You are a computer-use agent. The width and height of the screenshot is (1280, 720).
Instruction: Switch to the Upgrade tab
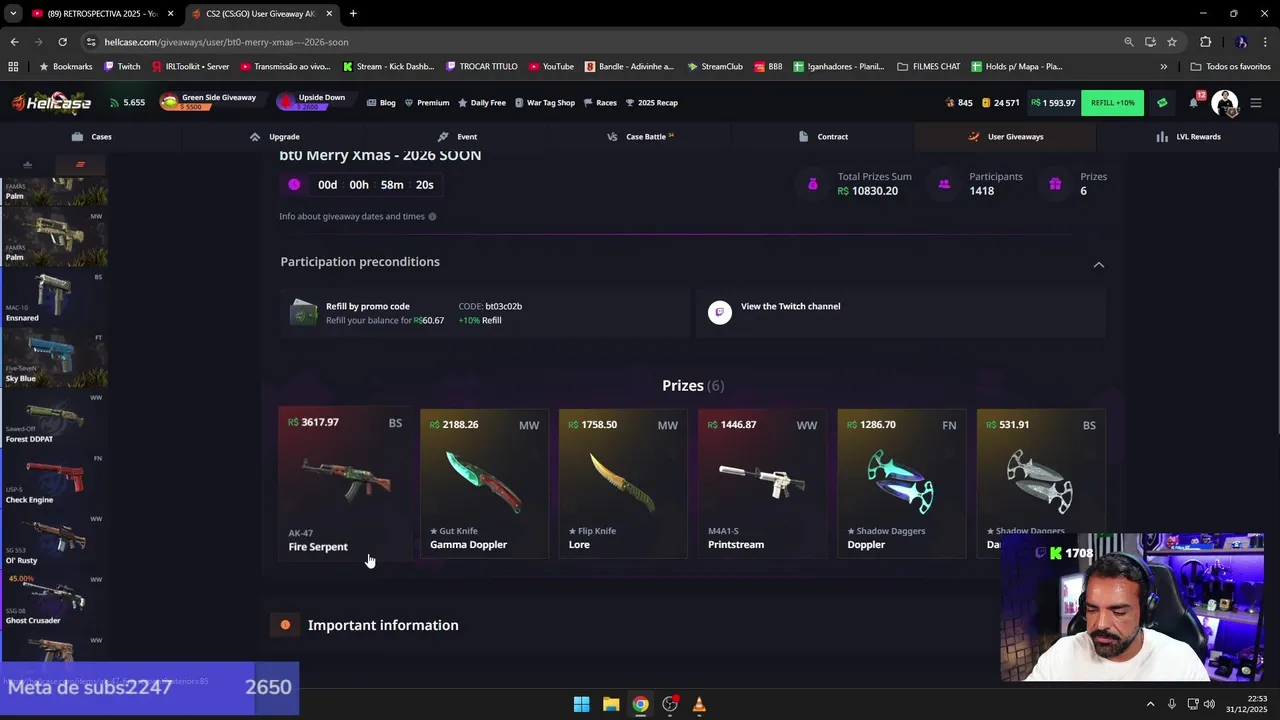coord(274,137)
